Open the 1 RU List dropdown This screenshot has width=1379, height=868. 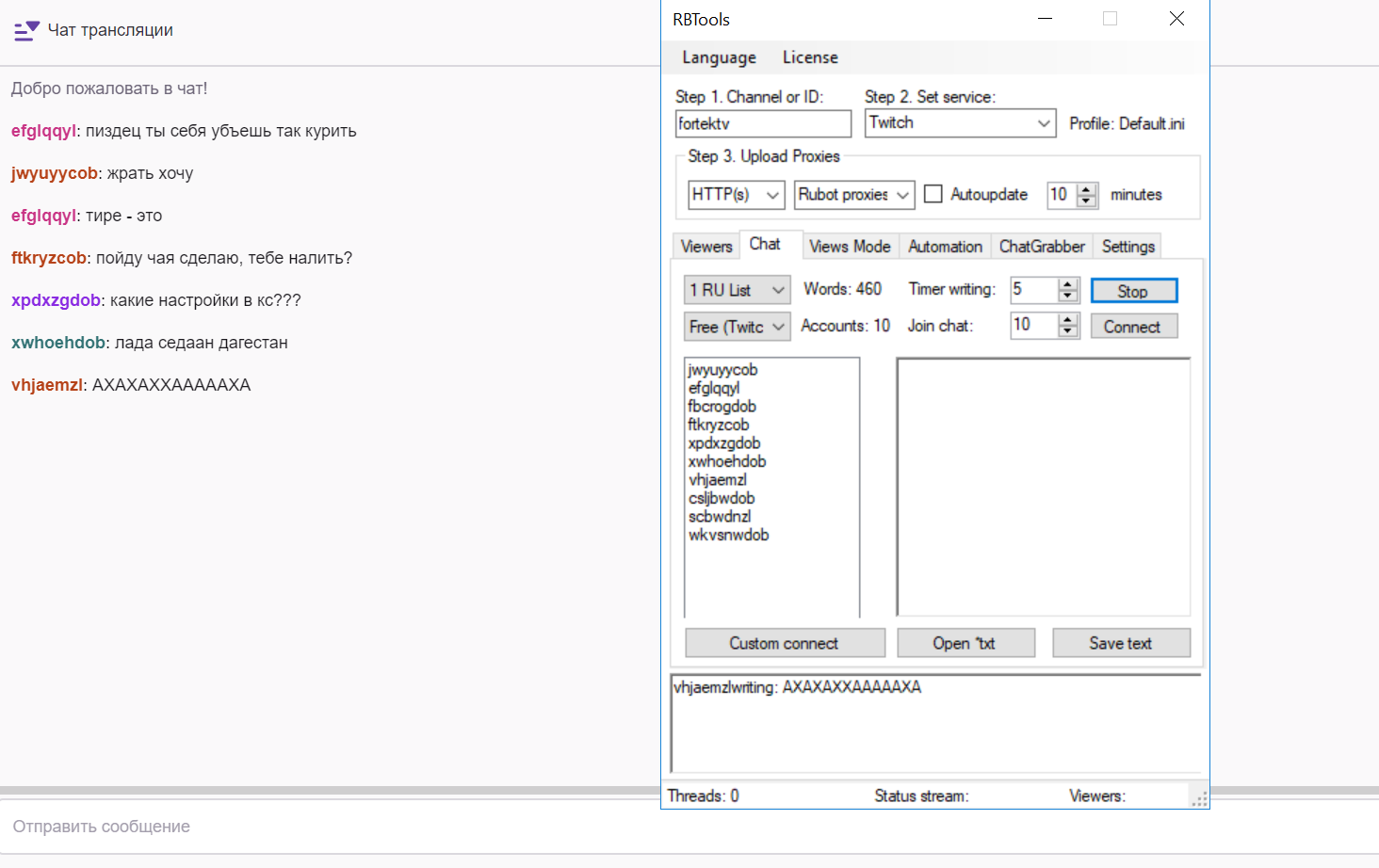[x=778, y=290]
